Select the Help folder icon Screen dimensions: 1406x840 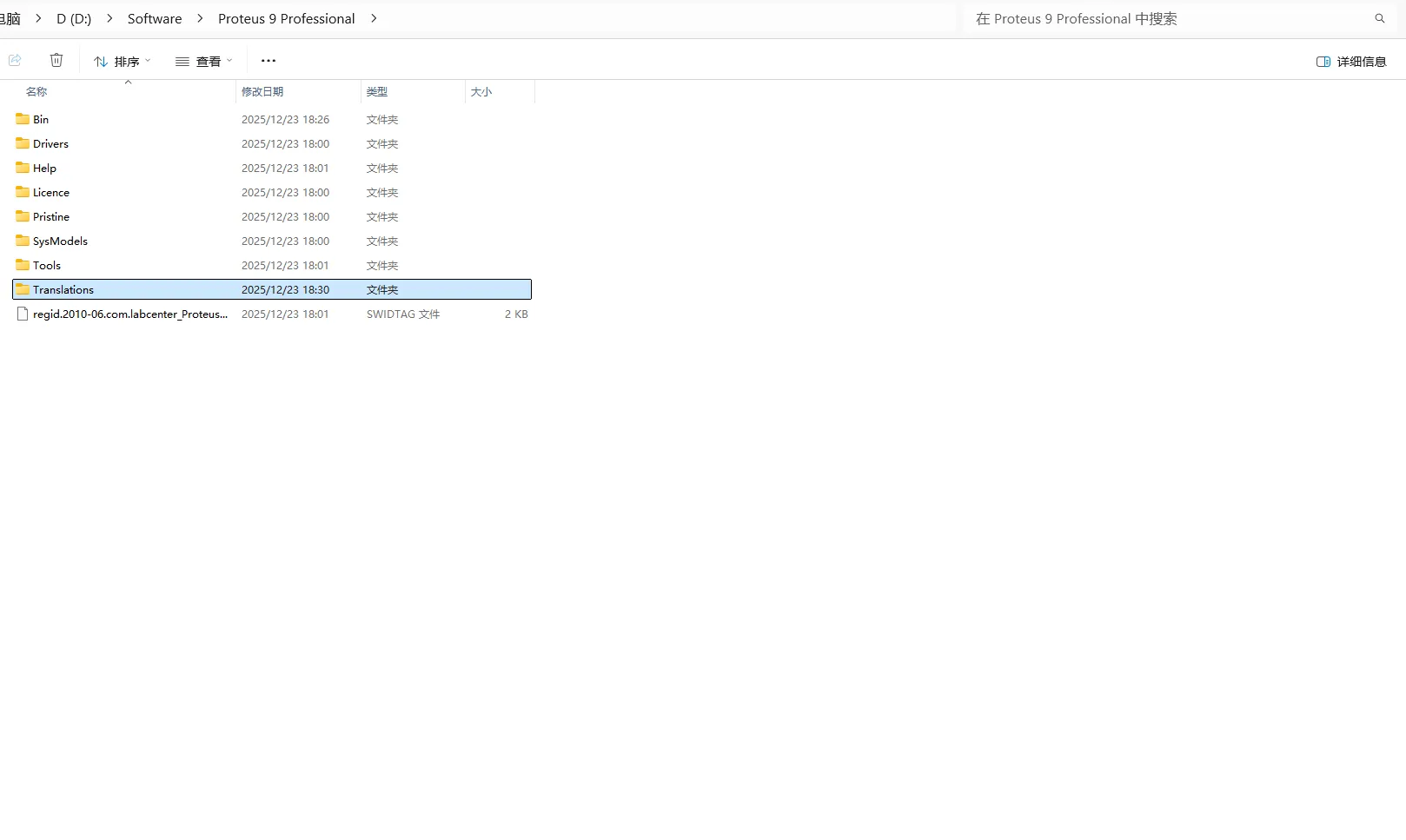click(23, 168)
